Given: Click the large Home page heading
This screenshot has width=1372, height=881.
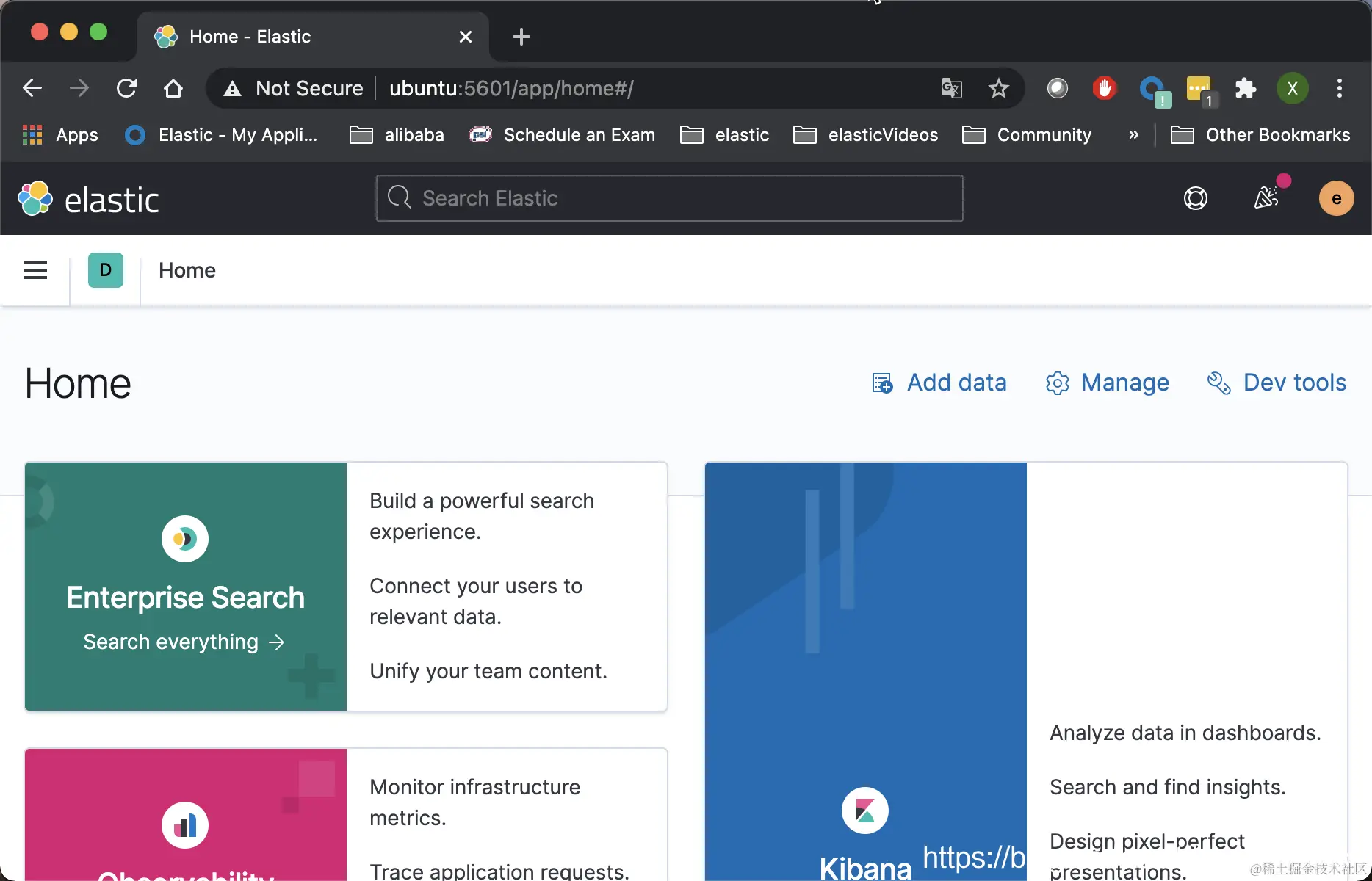Looking at the screenshot, I should [x=78, y=383].
